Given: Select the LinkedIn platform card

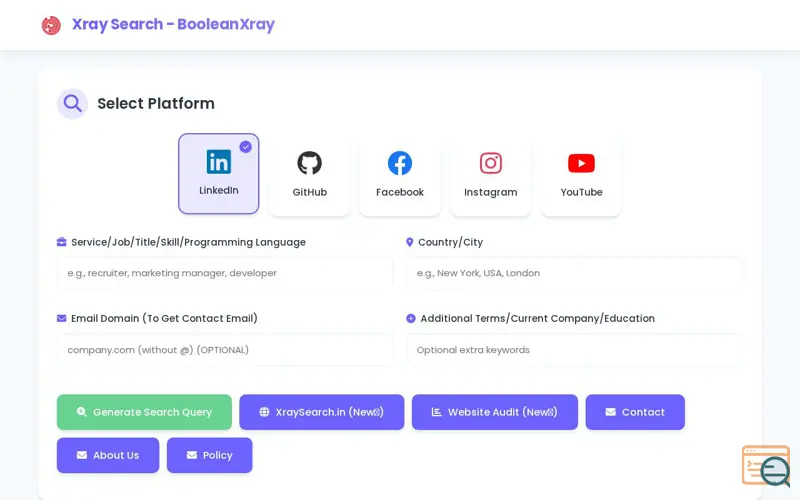Looking at the screenshot, I should 218,173.
